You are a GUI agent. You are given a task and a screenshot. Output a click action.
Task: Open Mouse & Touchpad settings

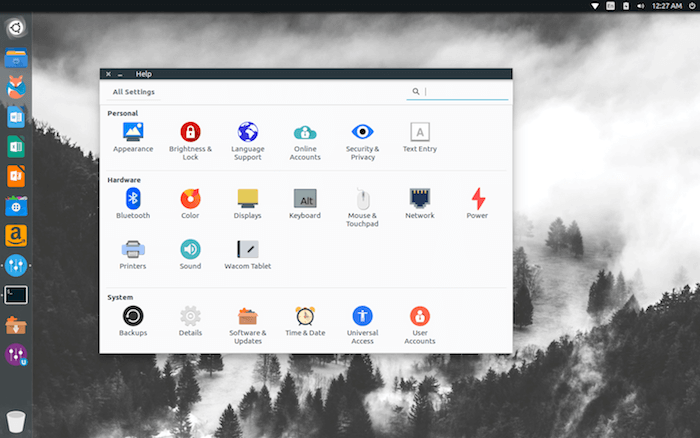coord(362,208)
